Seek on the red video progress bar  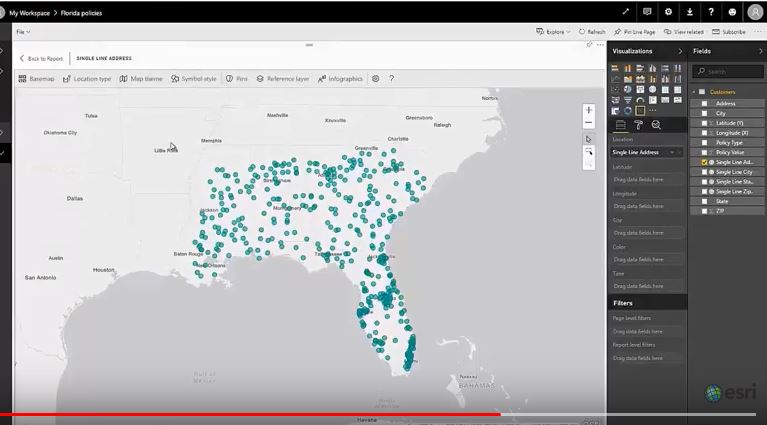(250, 414)
